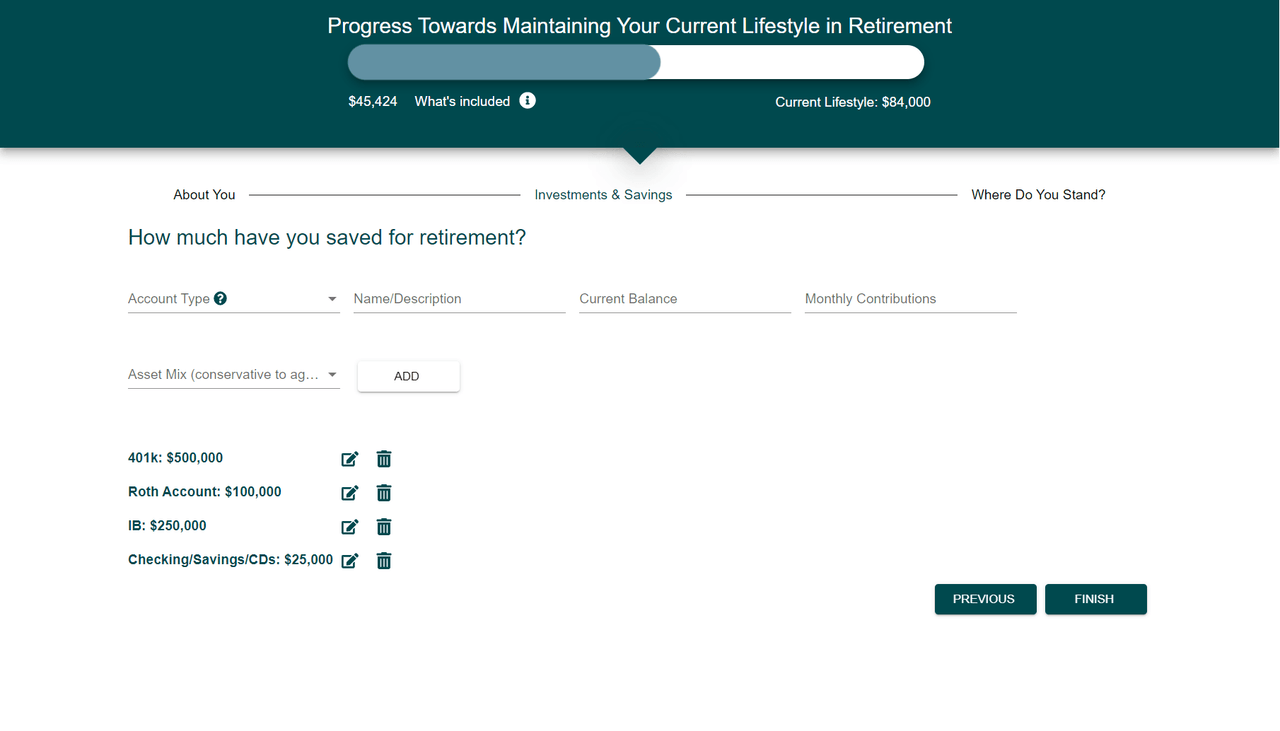Edit the Roth Account entry

pyautogui.click(x=350, y=493)
